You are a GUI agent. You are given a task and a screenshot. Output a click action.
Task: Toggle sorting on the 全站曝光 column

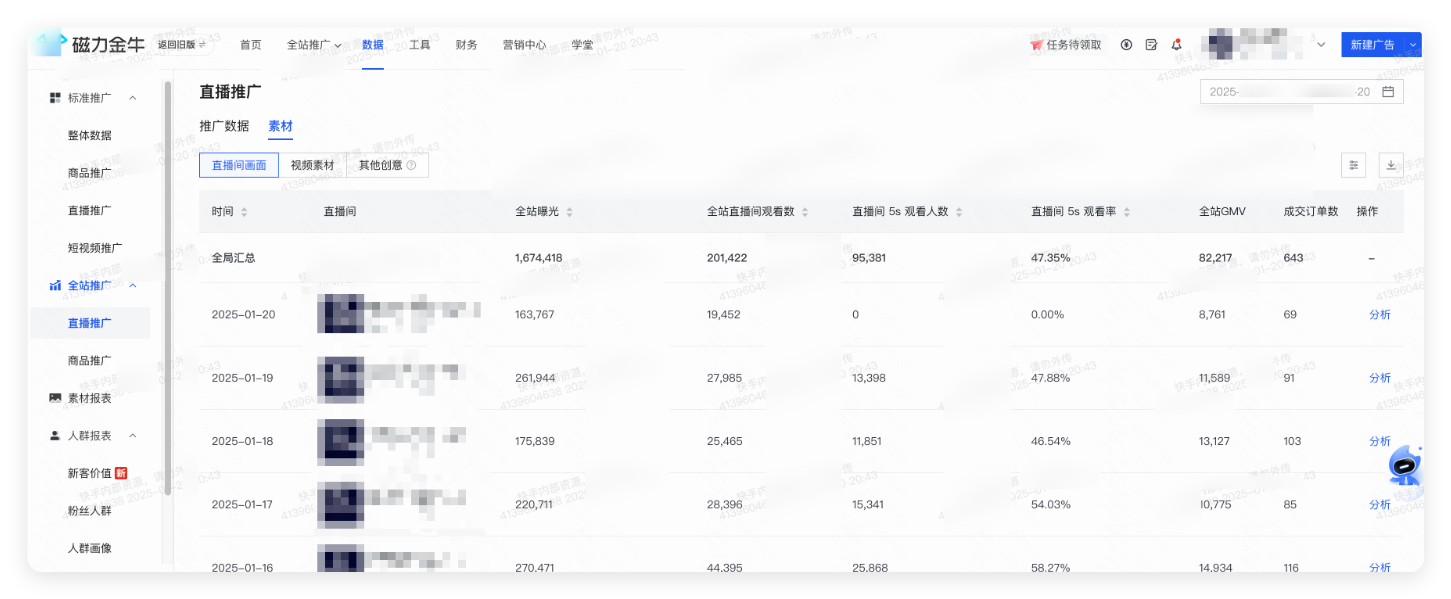[x=569, y=211]
